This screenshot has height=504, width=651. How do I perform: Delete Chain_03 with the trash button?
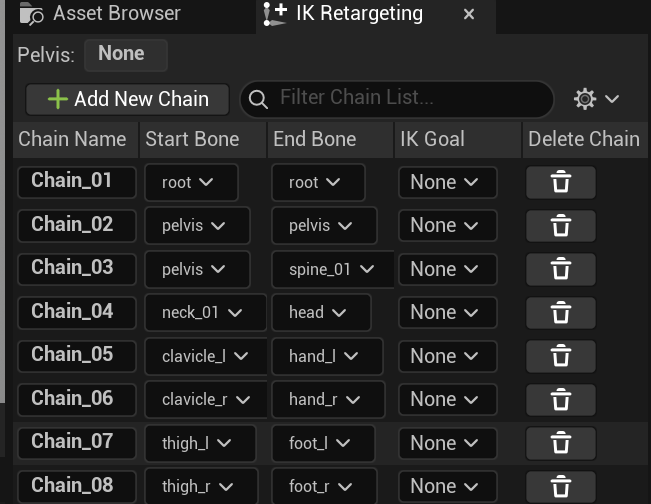click(x=560, y=269)
